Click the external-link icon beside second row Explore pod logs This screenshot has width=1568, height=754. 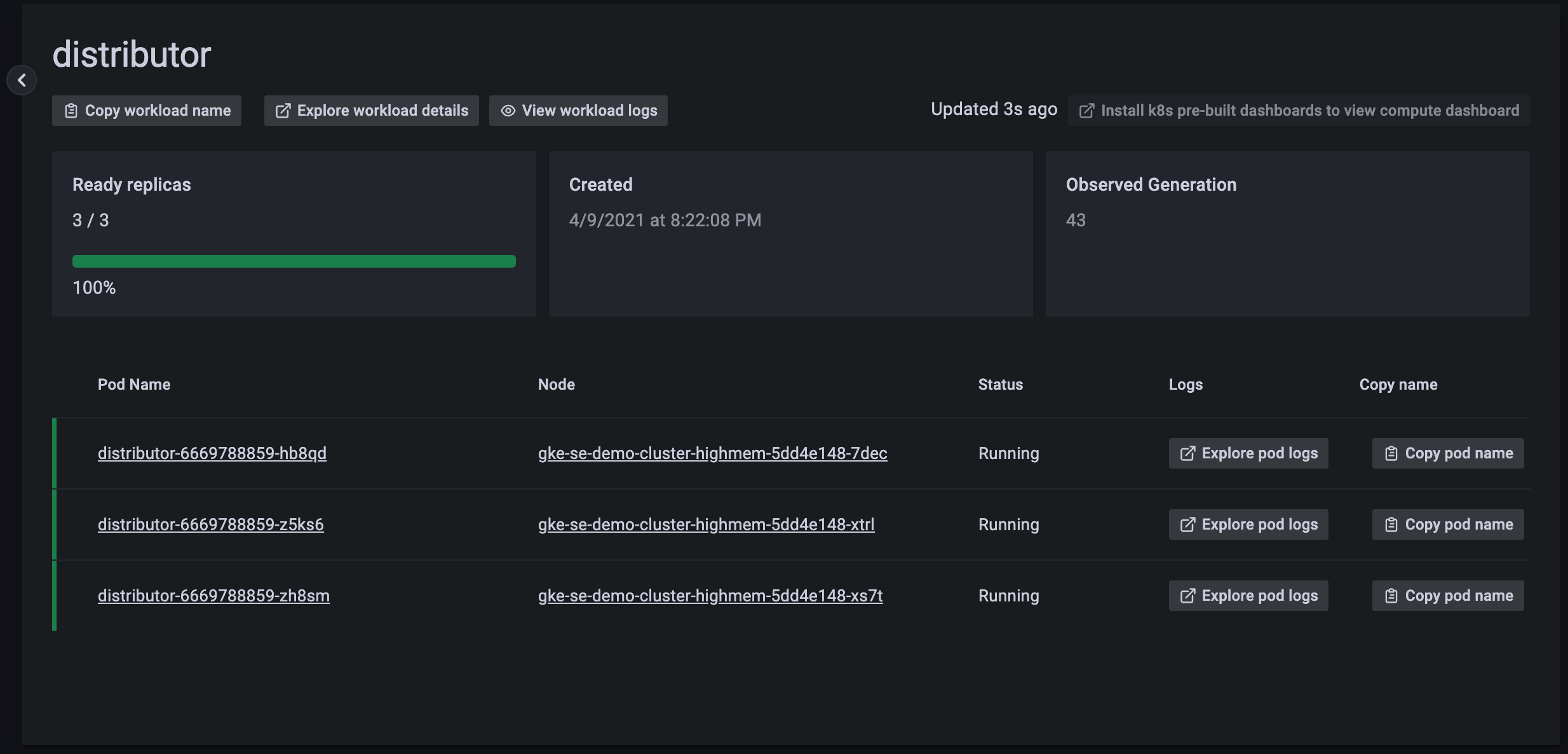coord(1189,524)
